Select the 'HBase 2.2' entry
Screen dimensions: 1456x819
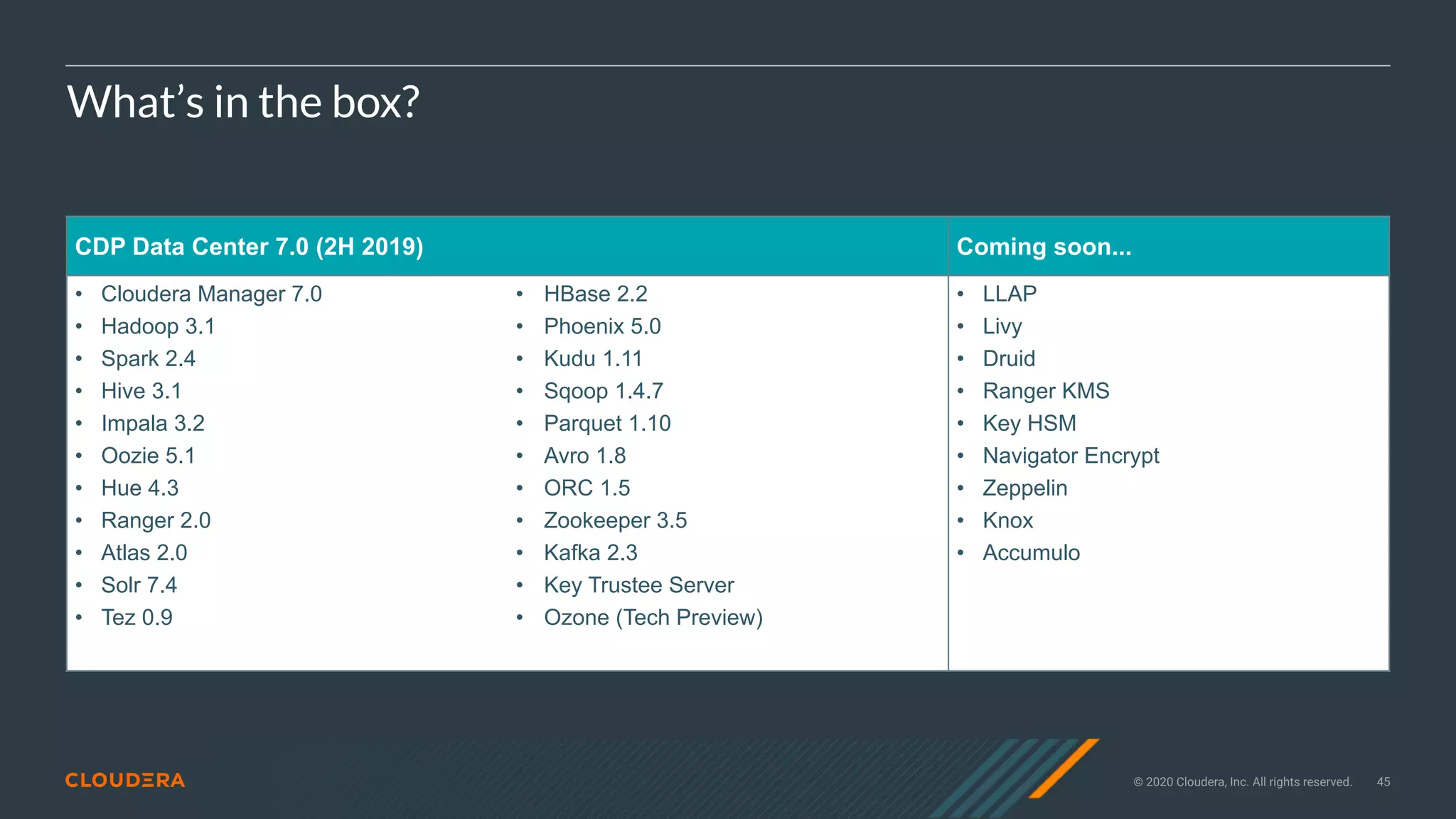(x=596, y=294)
